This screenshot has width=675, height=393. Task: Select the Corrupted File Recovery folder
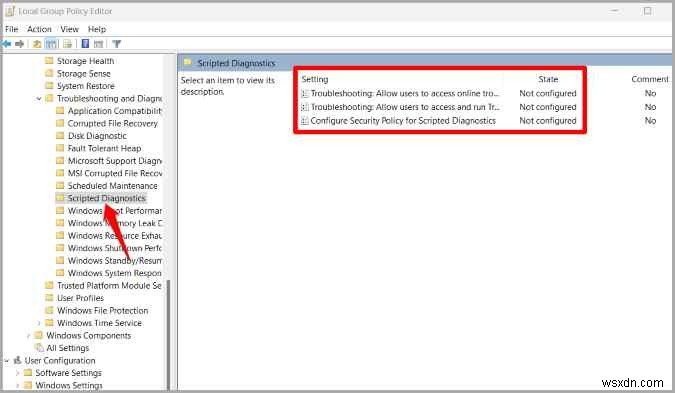click(x=112, y=124)
